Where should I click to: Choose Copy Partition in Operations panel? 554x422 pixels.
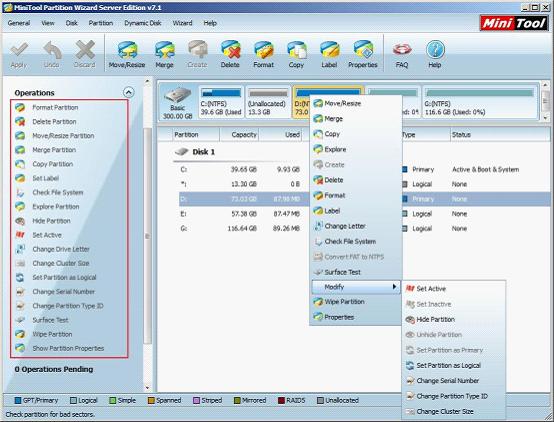pyautogui.click(x=53, y=164)
